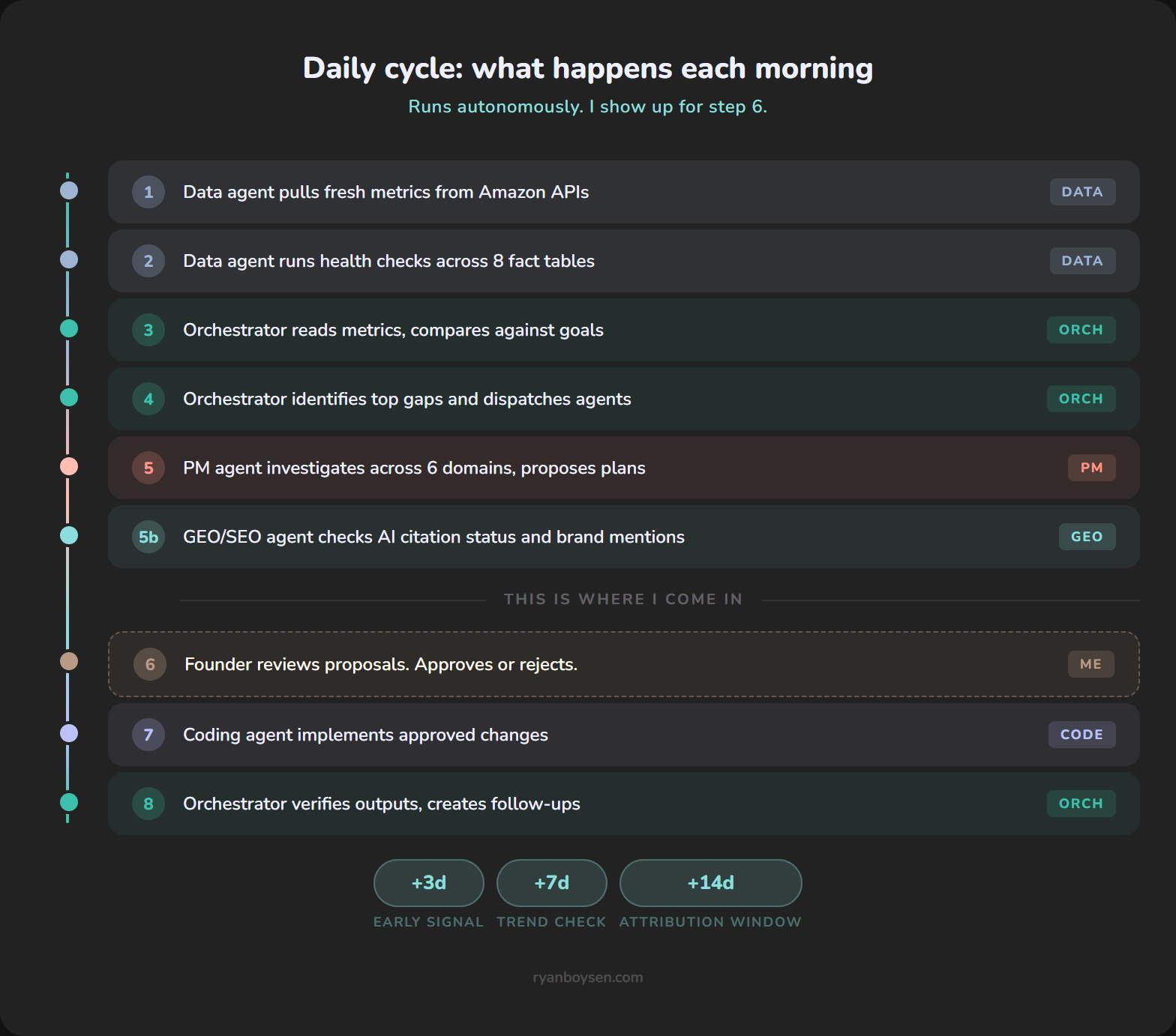The image size is (1176, 1036).
Task: Select timeline dot beside health checks step
Action: click(69, 259)
